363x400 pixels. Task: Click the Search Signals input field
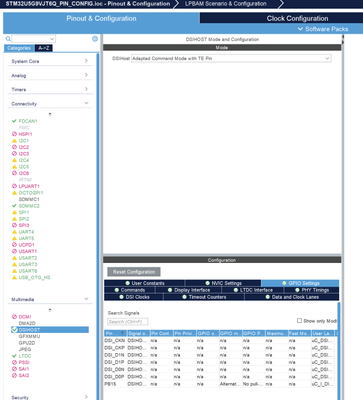click(x=128, y=322)
